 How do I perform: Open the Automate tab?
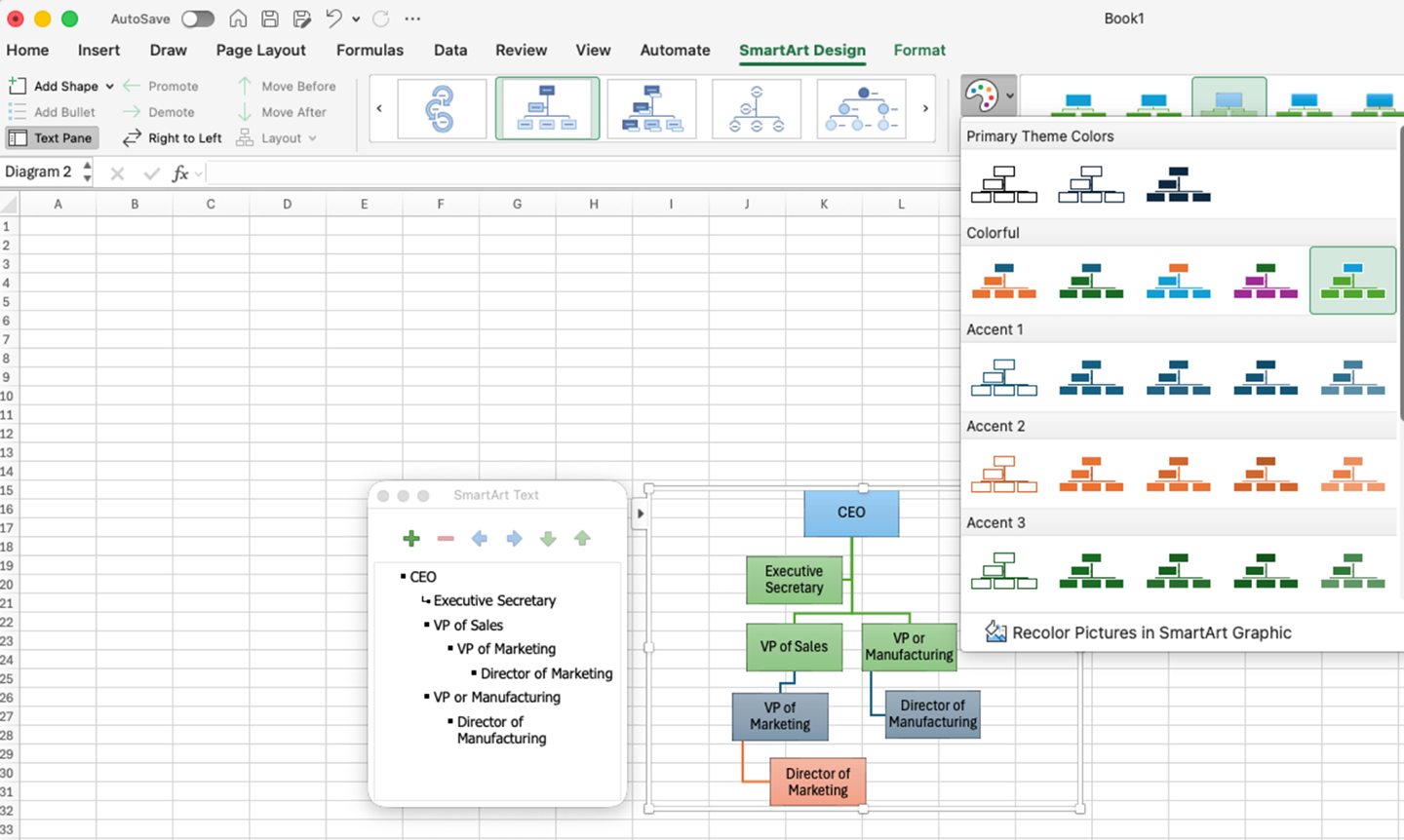tap(675, 50)
